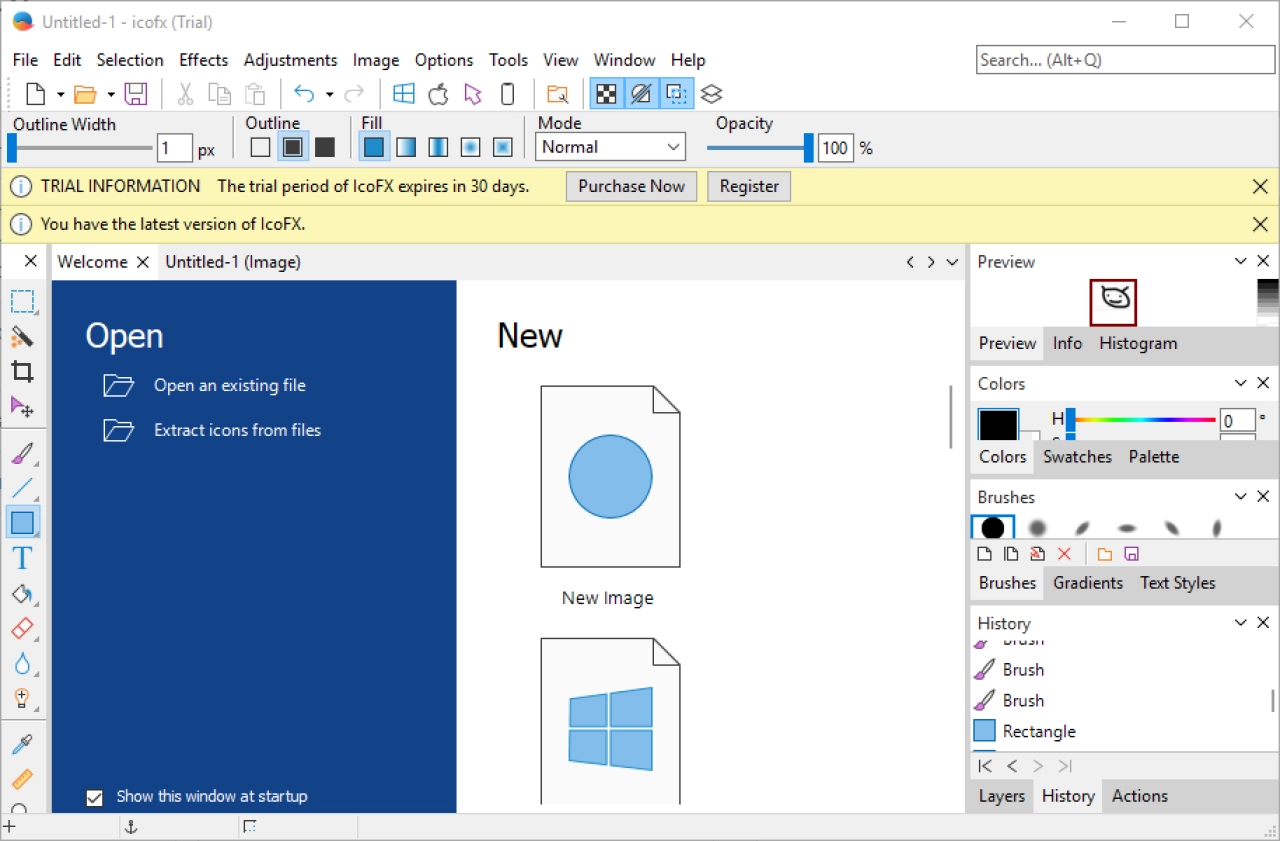Switch to the Swatches tab

coord(1077,457)
